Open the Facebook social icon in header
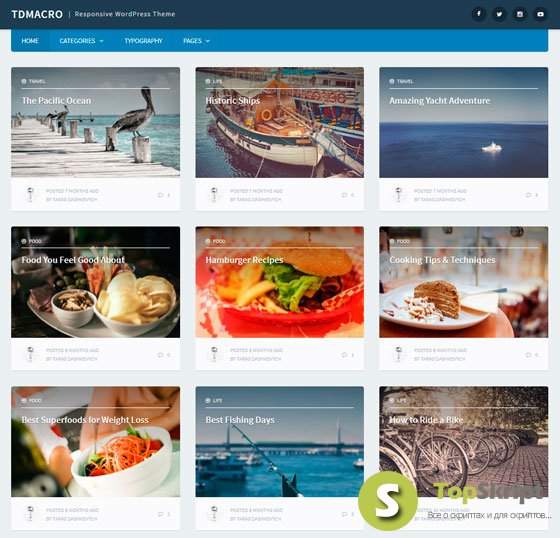560x538 pixels. [x=479, y=14]
